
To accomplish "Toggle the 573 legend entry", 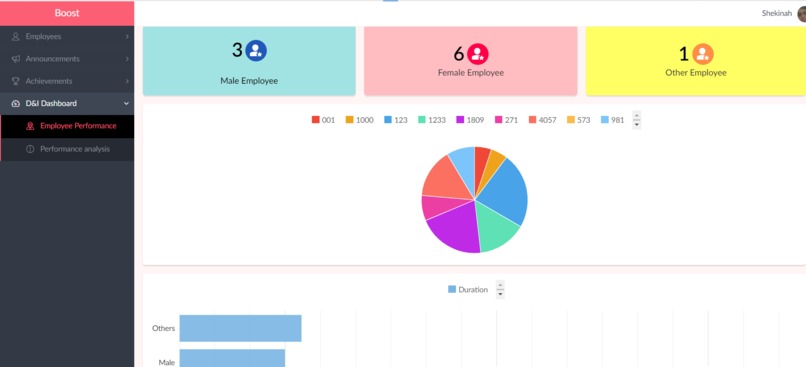I will point(578,120).
